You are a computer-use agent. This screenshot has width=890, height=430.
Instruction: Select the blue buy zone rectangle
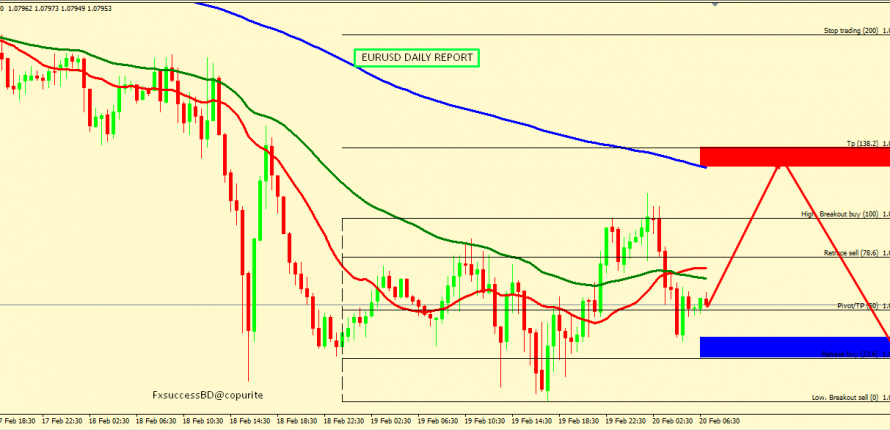point(795,347)
